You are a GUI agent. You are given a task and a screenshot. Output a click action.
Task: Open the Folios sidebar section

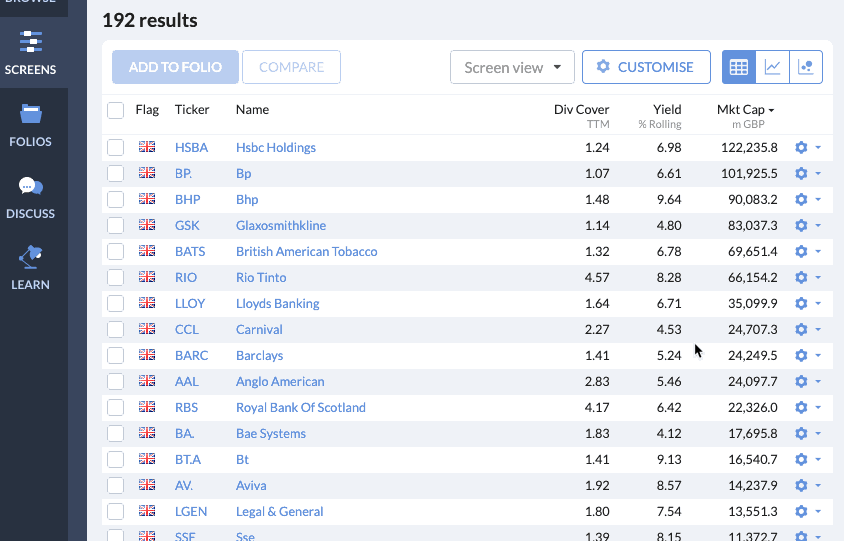tap(31, 125)
